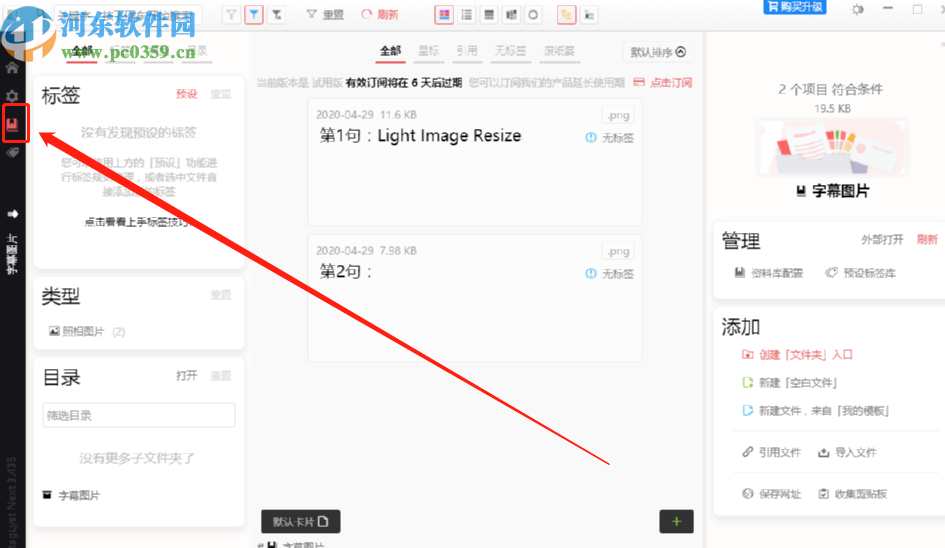Open the 默认排序 sort dropdown
Screen dimensions: 945x548
658,52
